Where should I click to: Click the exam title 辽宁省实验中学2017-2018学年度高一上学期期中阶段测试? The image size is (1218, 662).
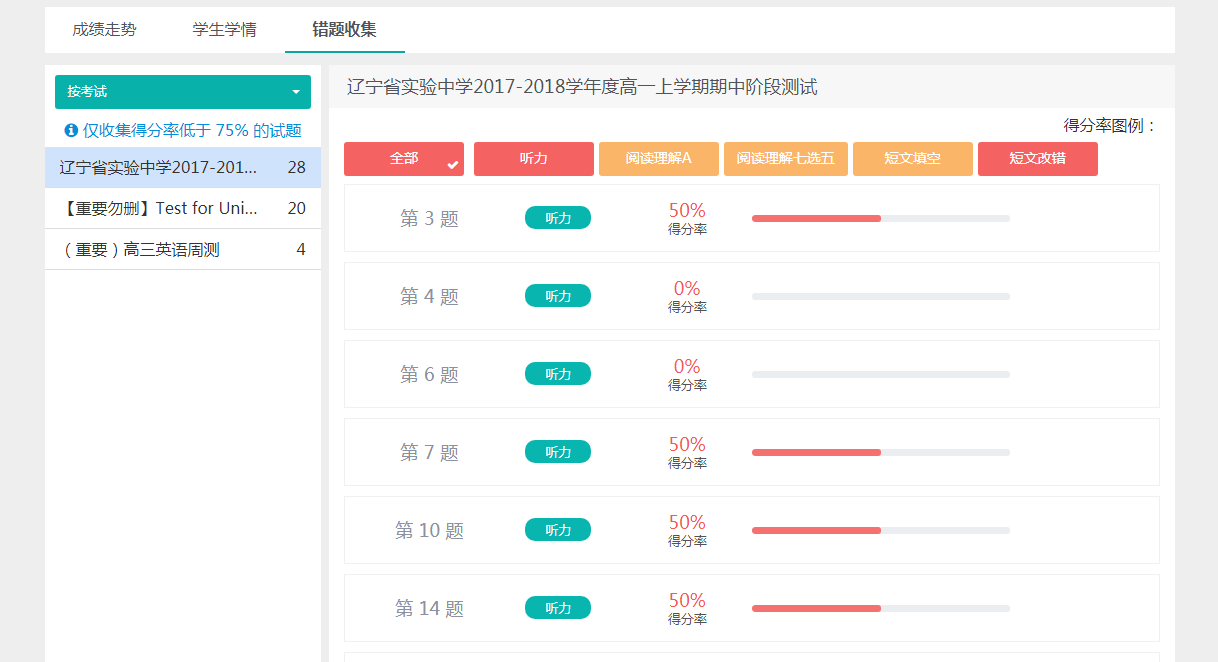click(582, 87)
